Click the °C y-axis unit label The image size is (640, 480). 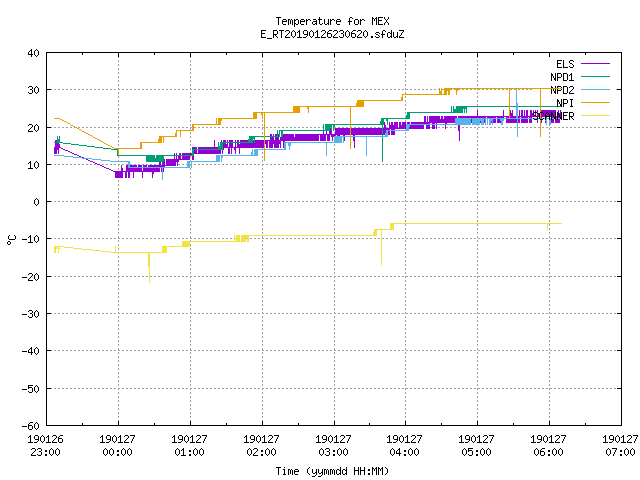tap(11, 240)
